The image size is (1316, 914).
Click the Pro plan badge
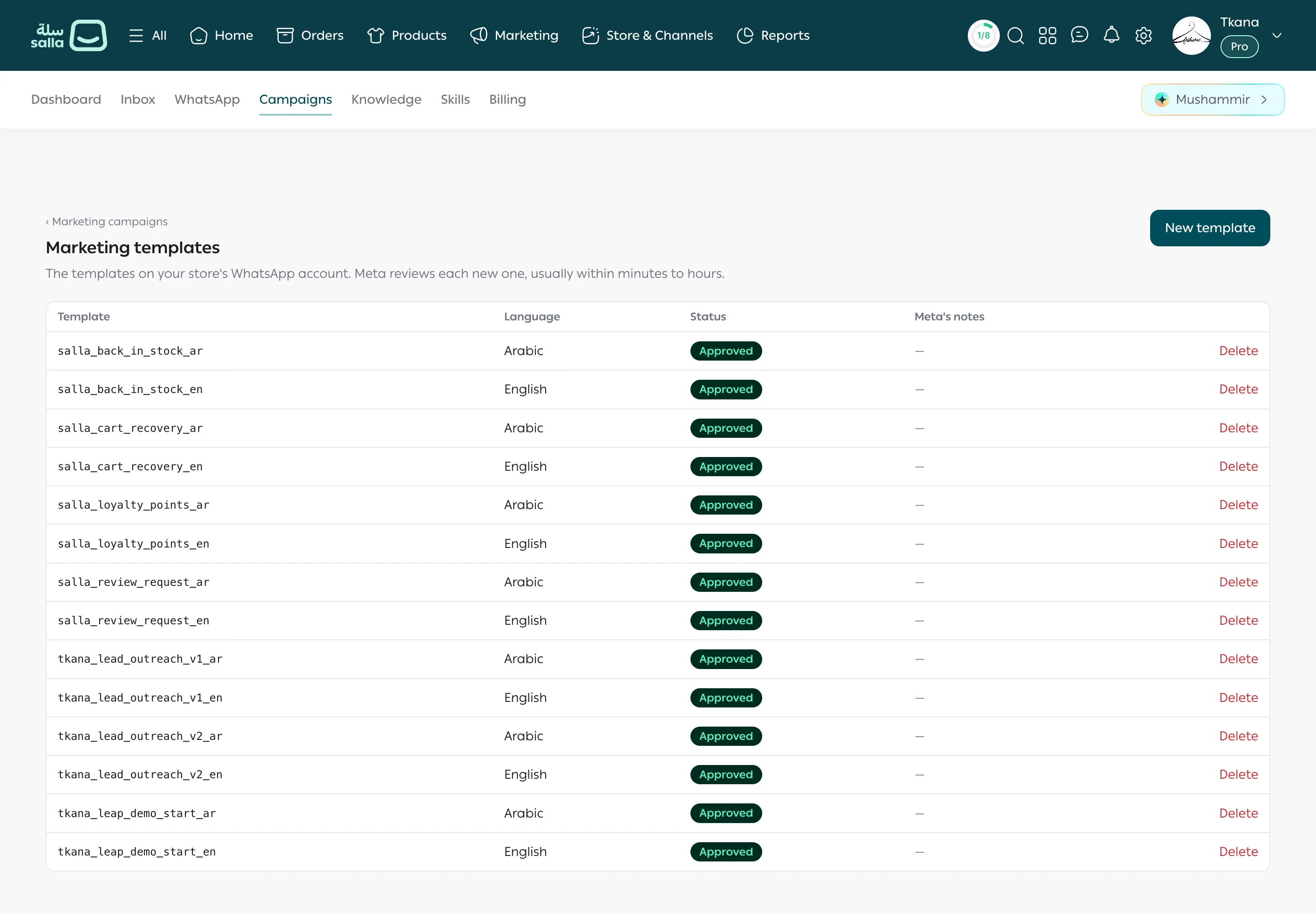pos(1239,47)
